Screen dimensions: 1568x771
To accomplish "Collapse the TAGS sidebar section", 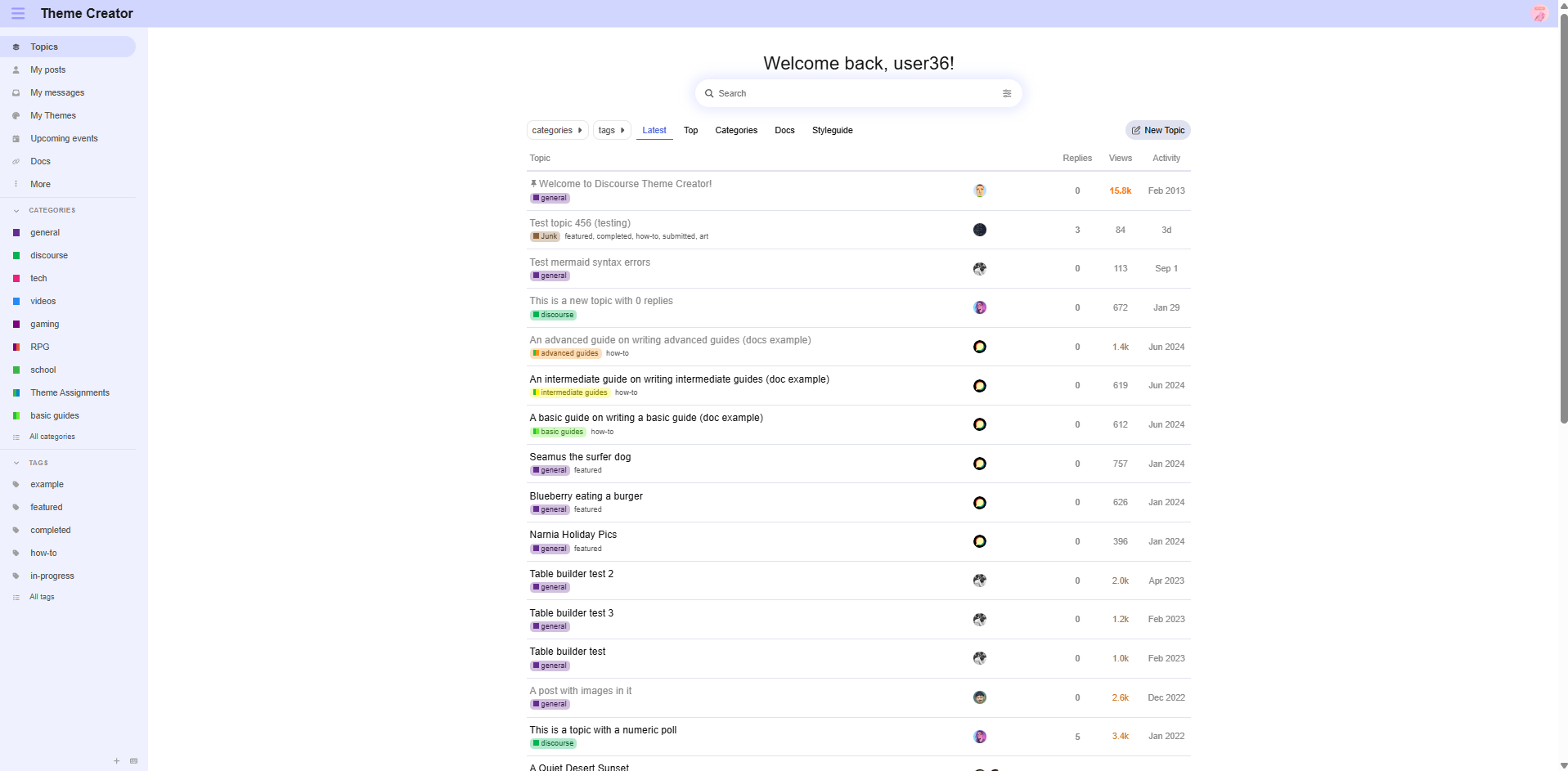I will (16, 463).
